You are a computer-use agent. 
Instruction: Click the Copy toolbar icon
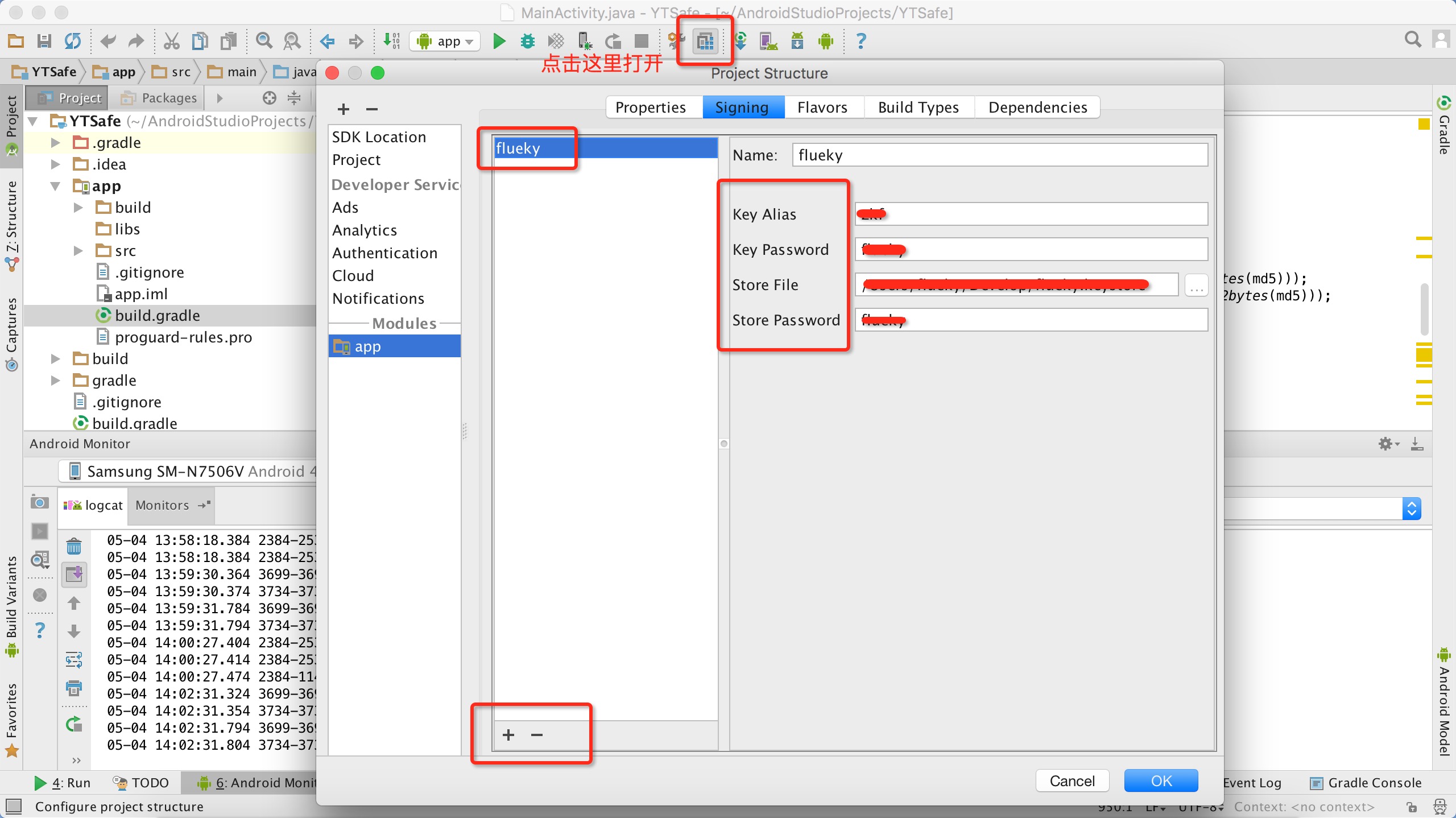click(x=200, y=41)
